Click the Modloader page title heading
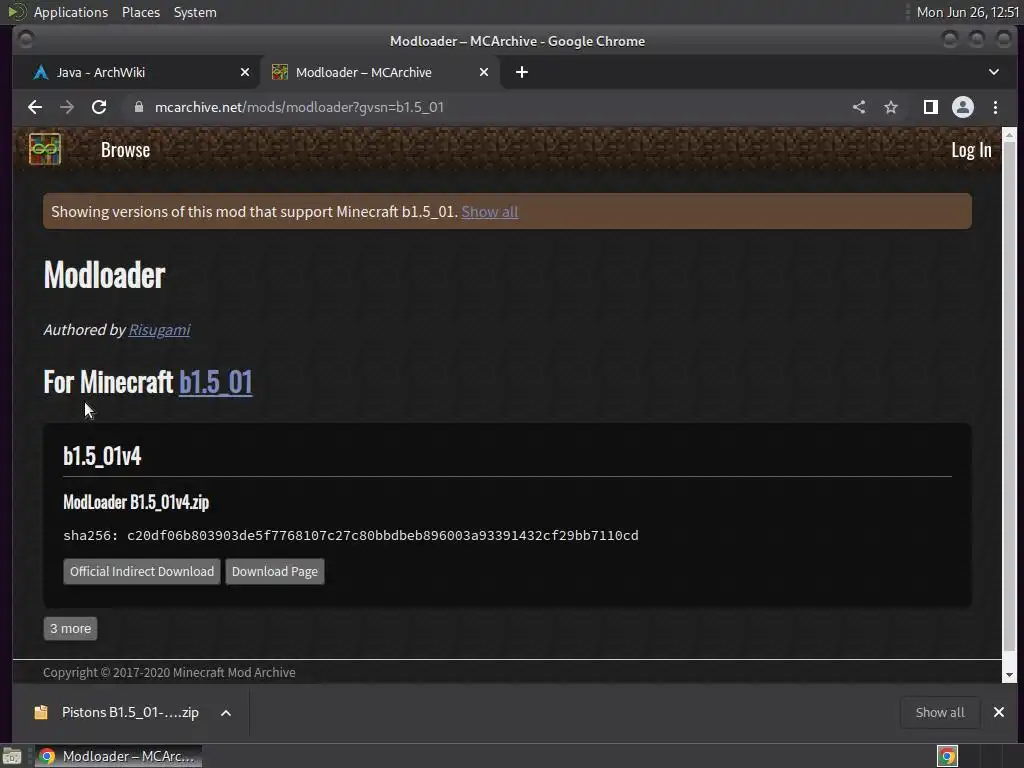 [x=104, y=275]
